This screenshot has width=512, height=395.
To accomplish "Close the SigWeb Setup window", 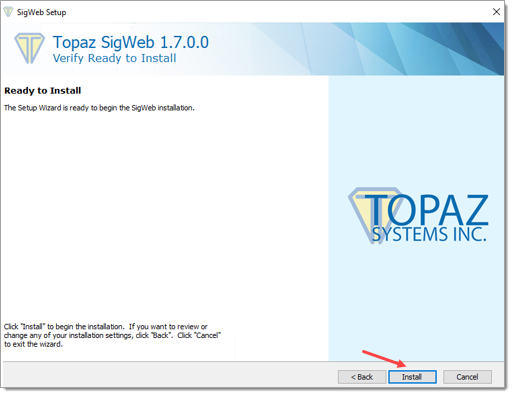I will [x=496, y=12].
